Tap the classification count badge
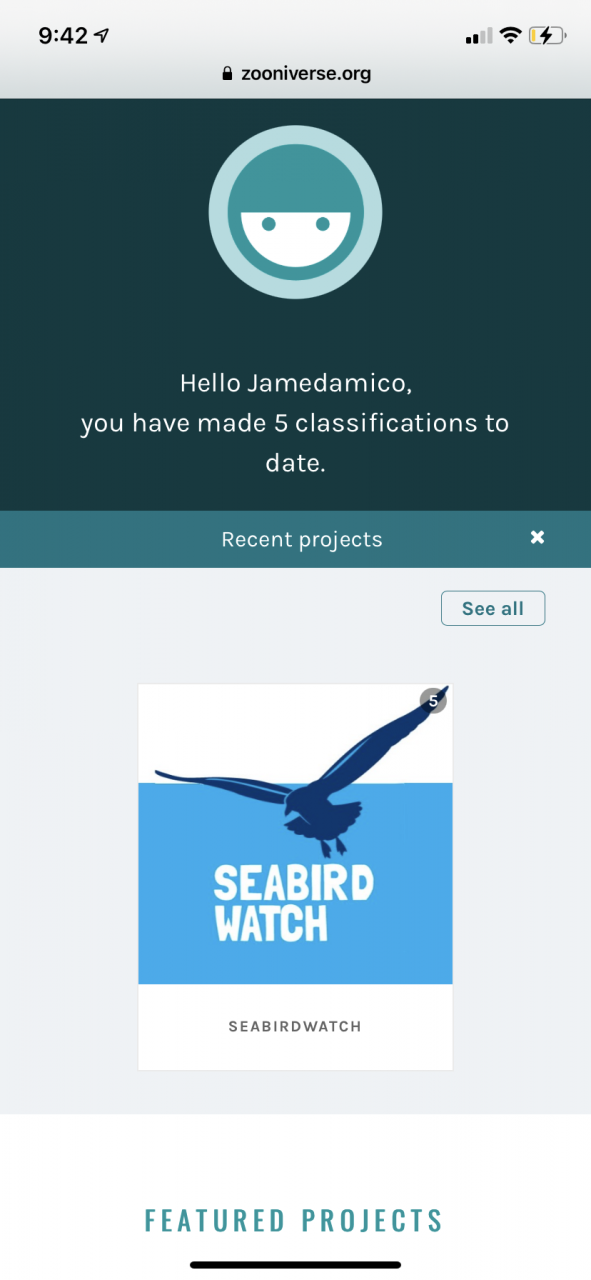Viewport: 591px width, 1280px height. click(x=433, y=701)
